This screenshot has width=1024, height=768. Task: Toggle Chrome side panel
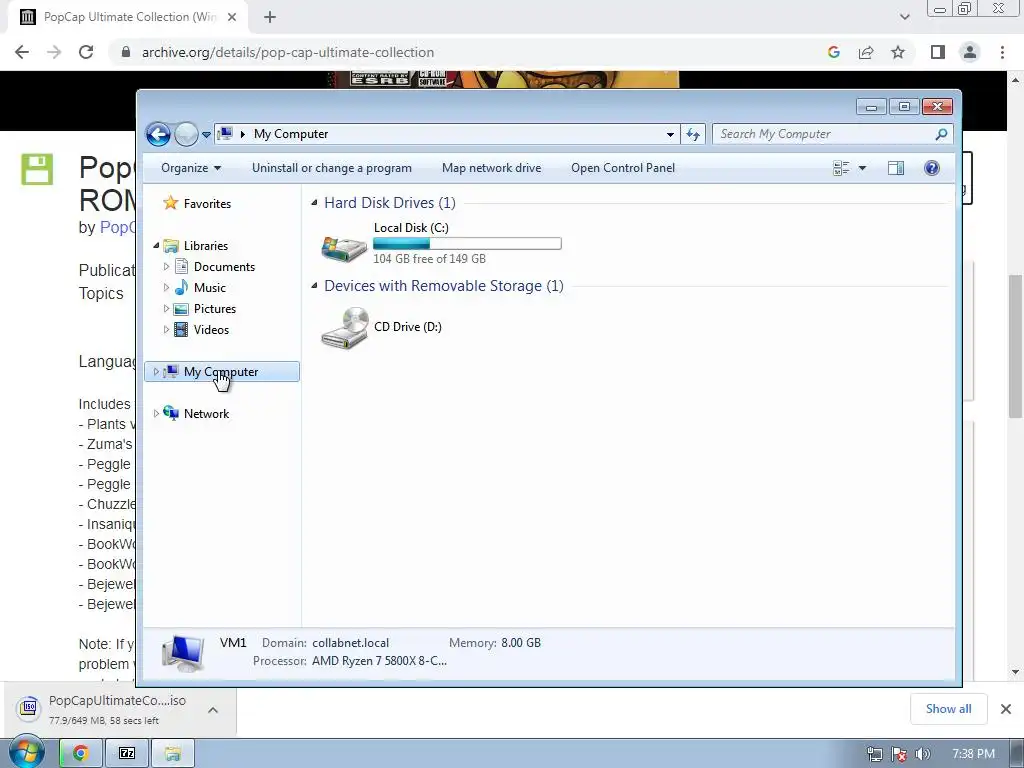[938, 52]
